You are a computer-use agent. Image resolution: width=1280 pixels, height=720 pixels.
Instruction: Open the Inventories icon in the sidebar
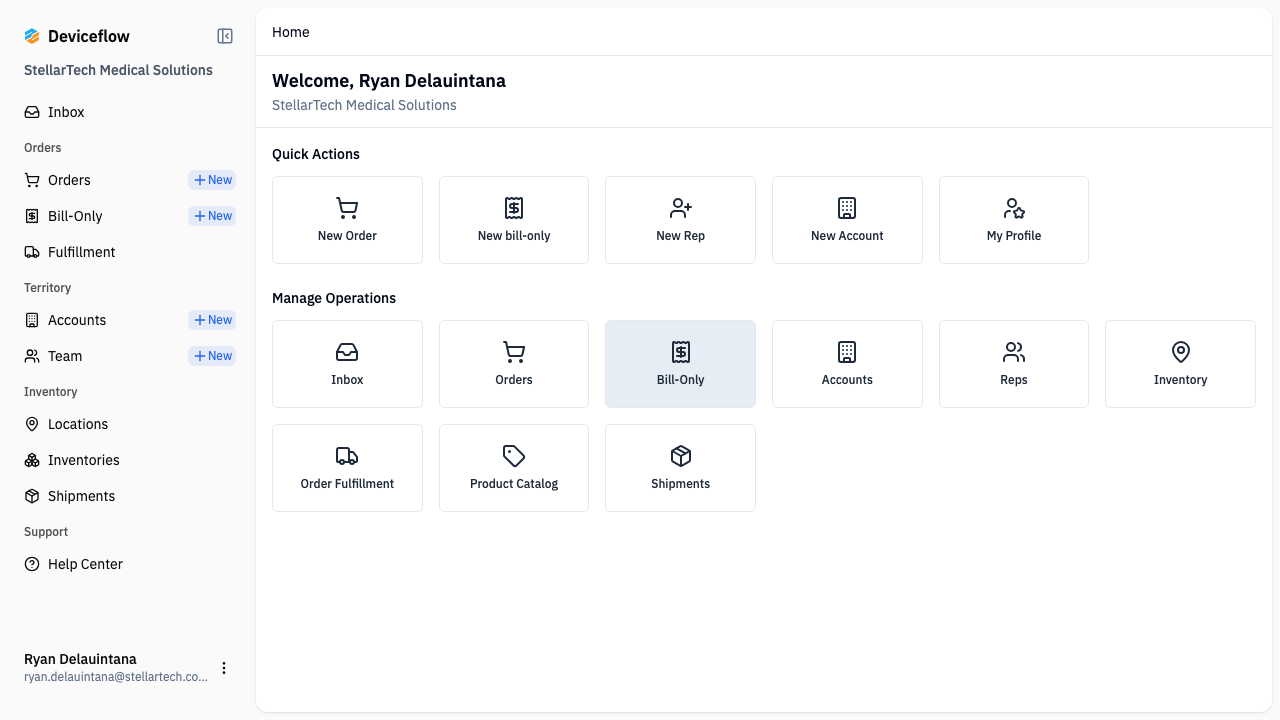click(31, 460)
